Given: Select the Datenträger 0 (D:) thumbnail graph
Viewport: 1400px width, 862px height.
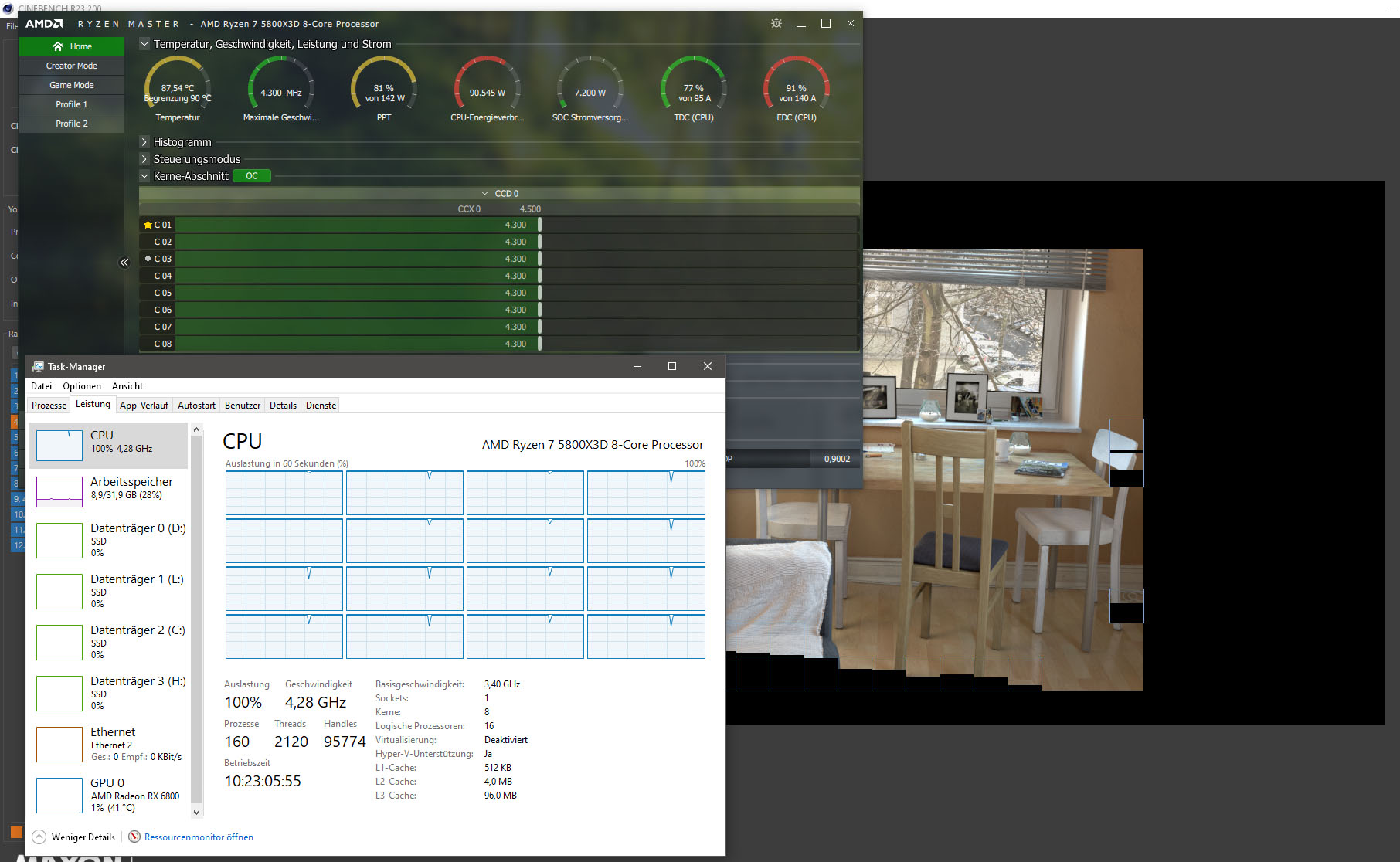Looking at the screenshot, I should (59, 541).
